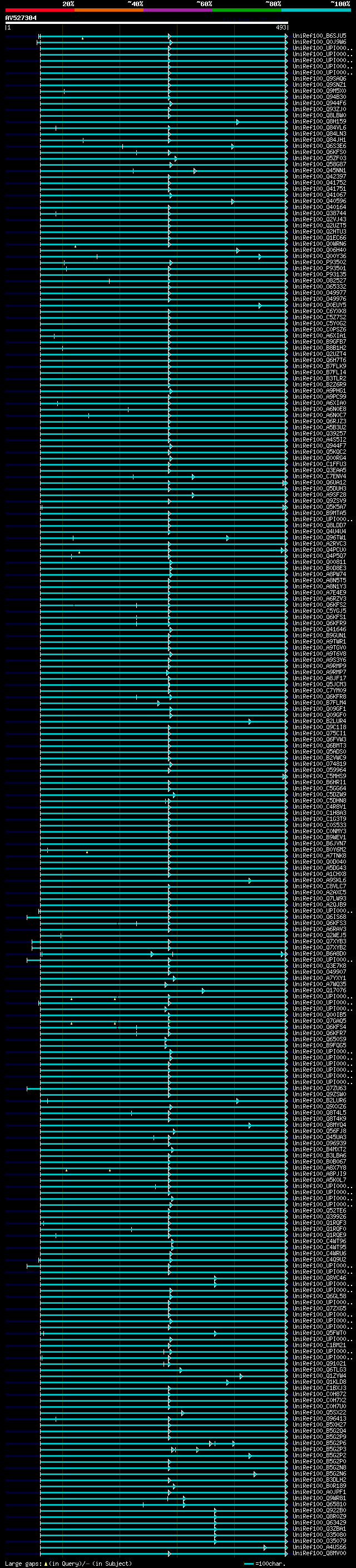Open hit UniRef100_O74819
This screenshot has width=356, height=1568.
319,764
